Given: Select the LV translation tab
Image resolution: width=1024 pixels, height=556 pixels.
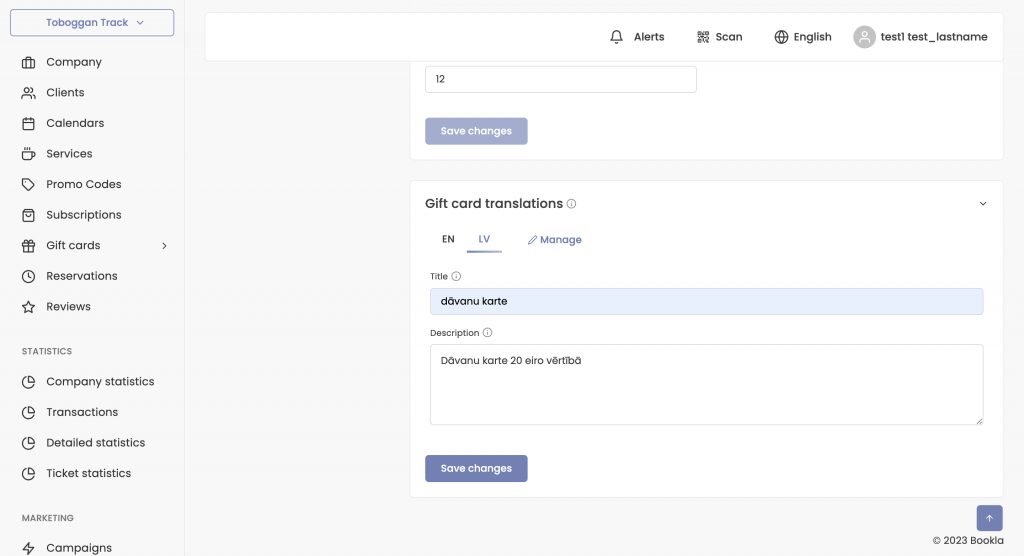Looking at the screenshot, I should [x=484, y=239].
